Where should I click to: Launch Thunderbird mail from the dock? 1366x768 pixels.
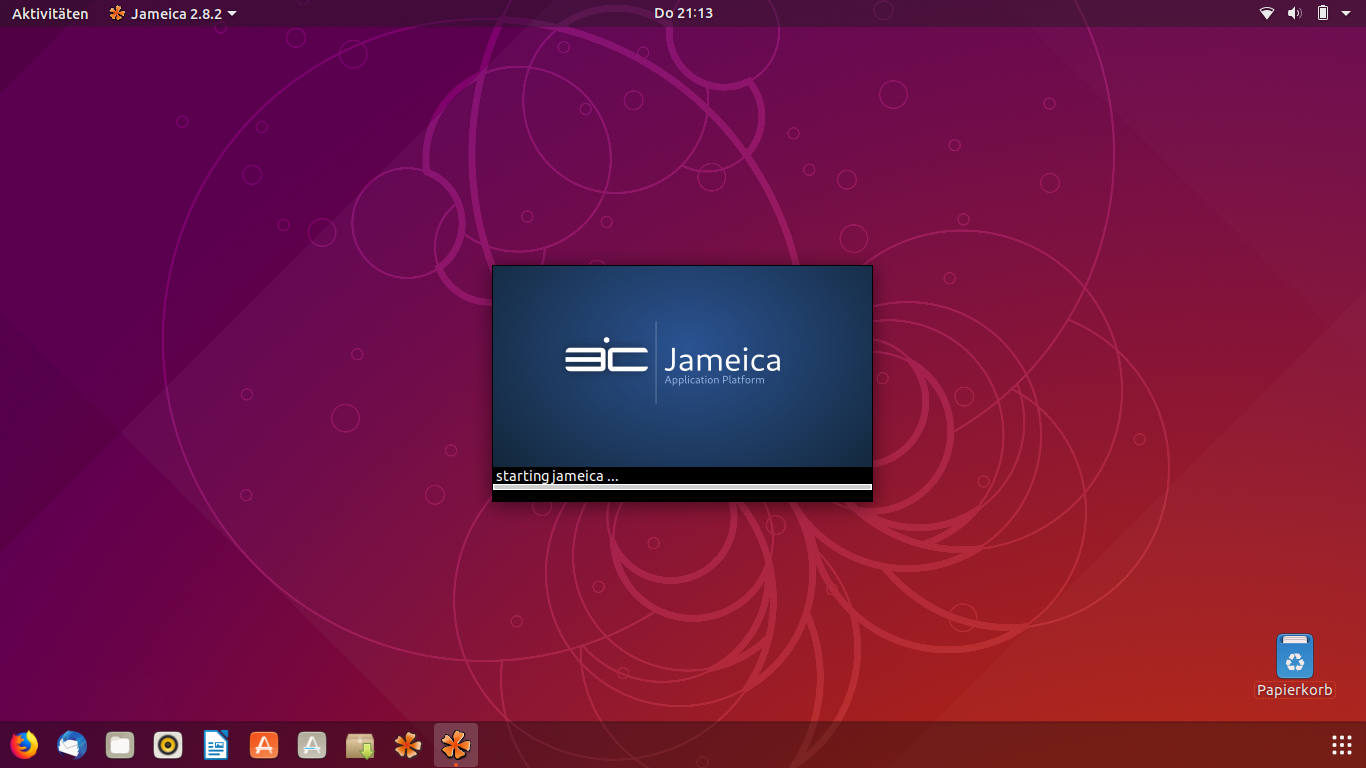pos(72,745)
